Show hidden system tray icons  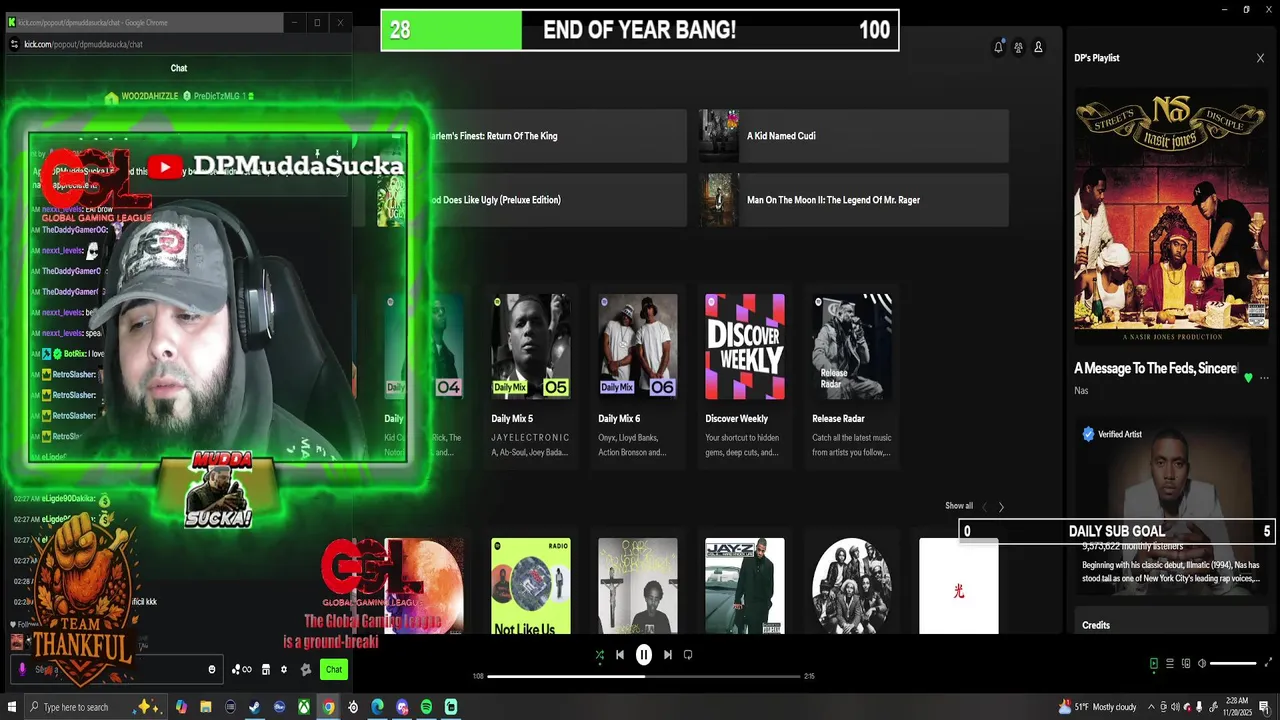[x=1151, y=707]
